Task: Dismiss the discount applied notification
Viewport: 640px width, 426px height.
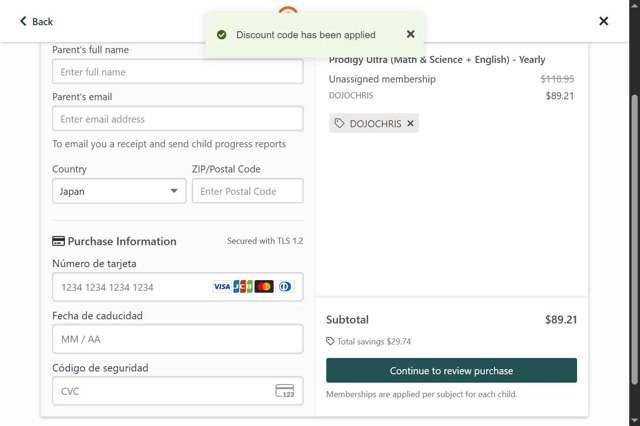Action: point(410,34)
